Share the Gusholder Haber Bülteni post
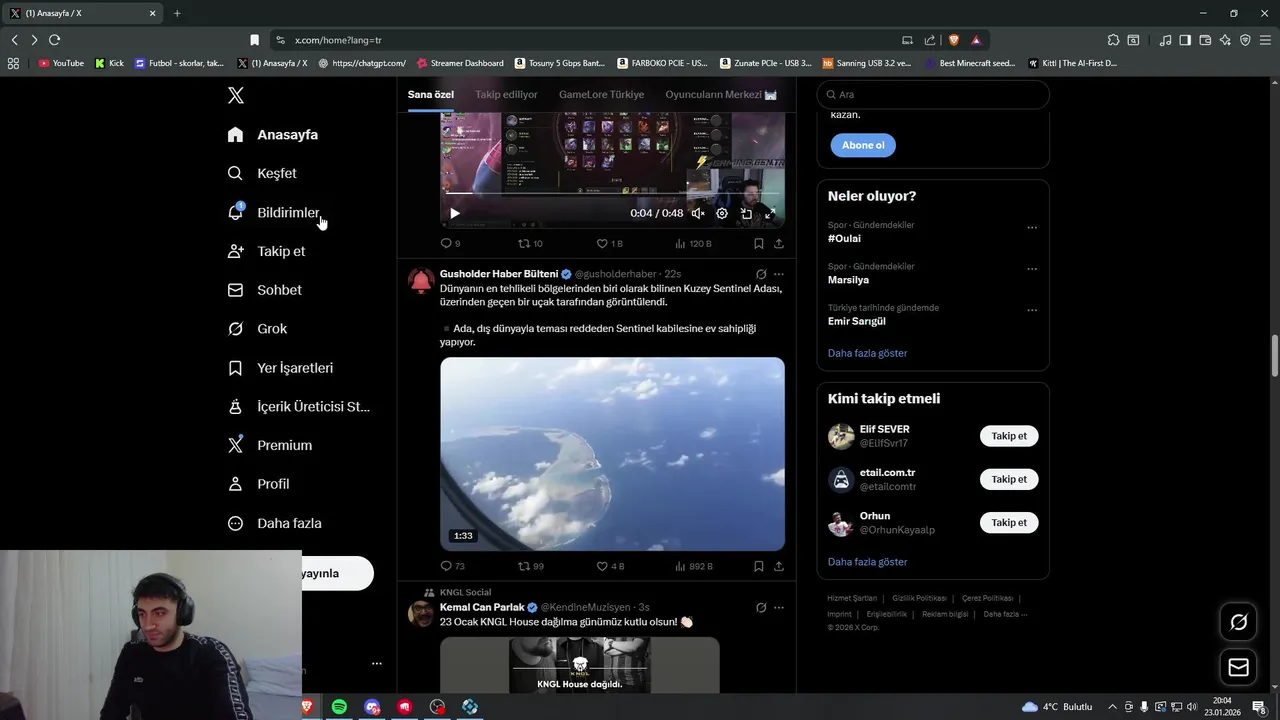 click(779, 566)
